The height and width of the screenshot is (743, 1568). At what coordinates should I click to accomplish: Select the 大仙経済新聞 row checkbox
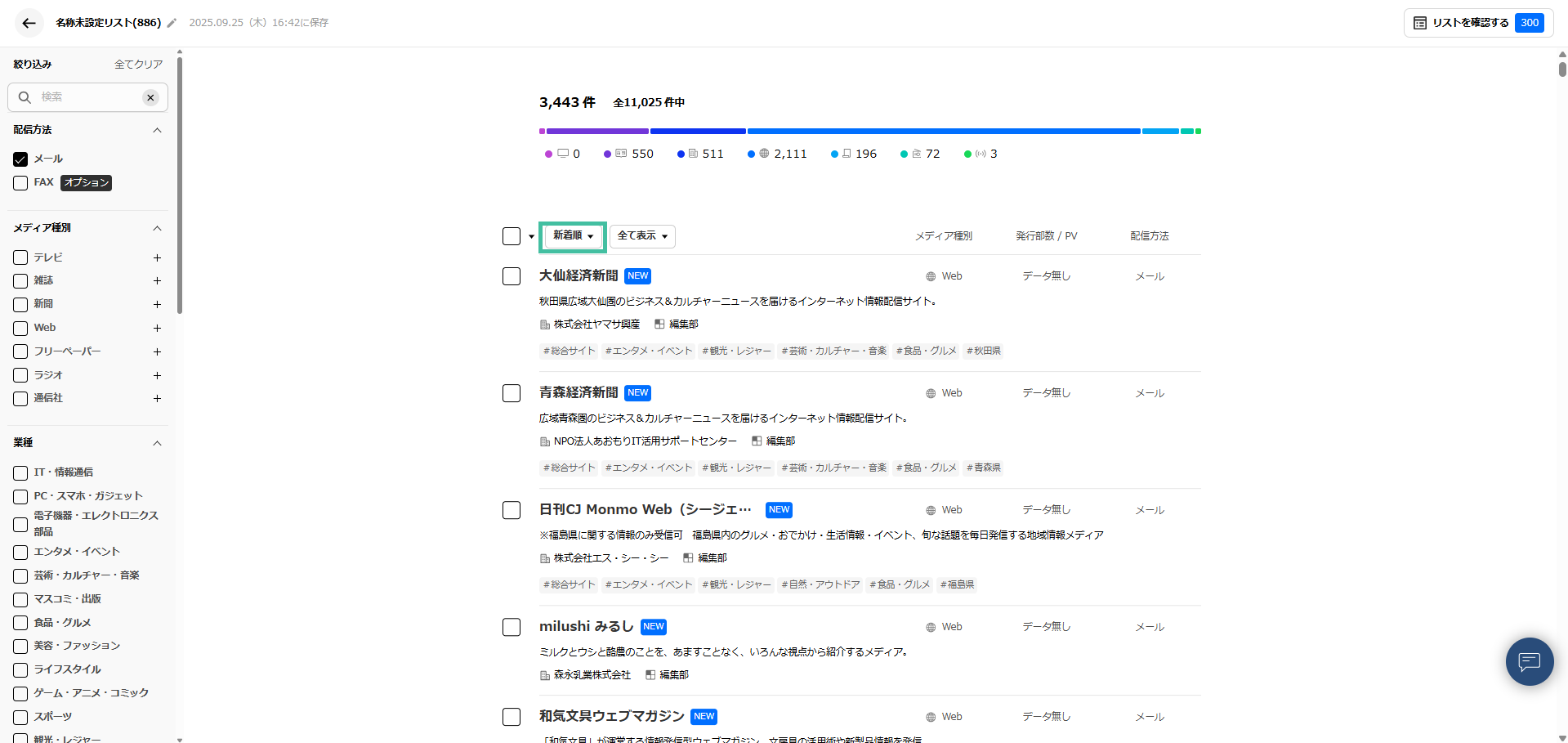click(511, 275)
